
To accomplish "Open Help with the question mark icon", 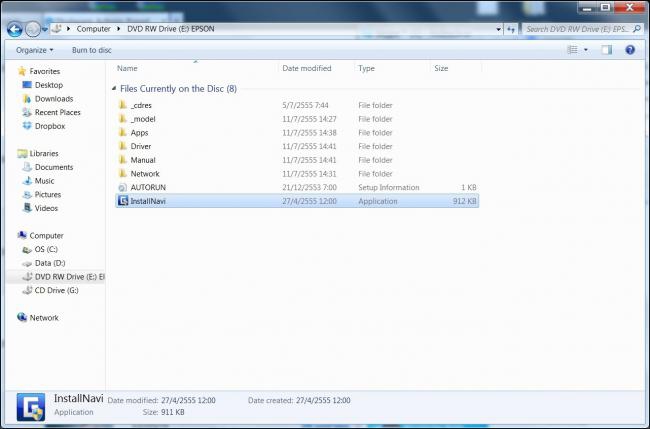I will tap(630, 50).
